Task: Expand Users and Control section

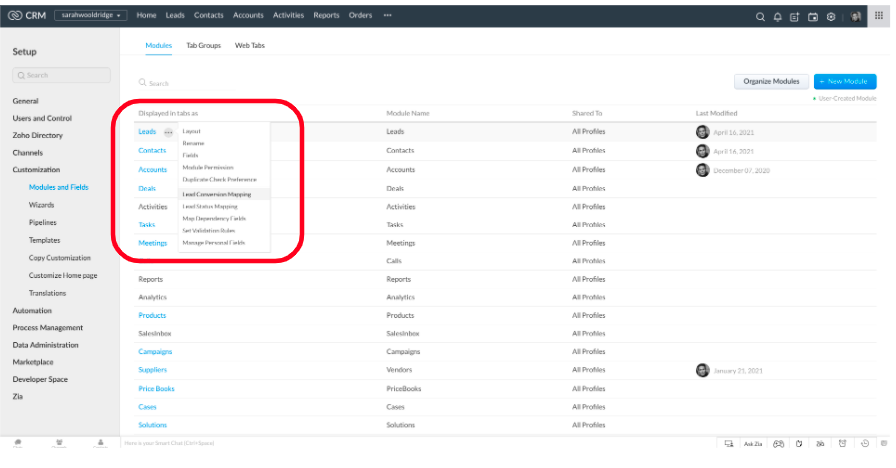Action: pyautogui.click(x=42, y=118)
